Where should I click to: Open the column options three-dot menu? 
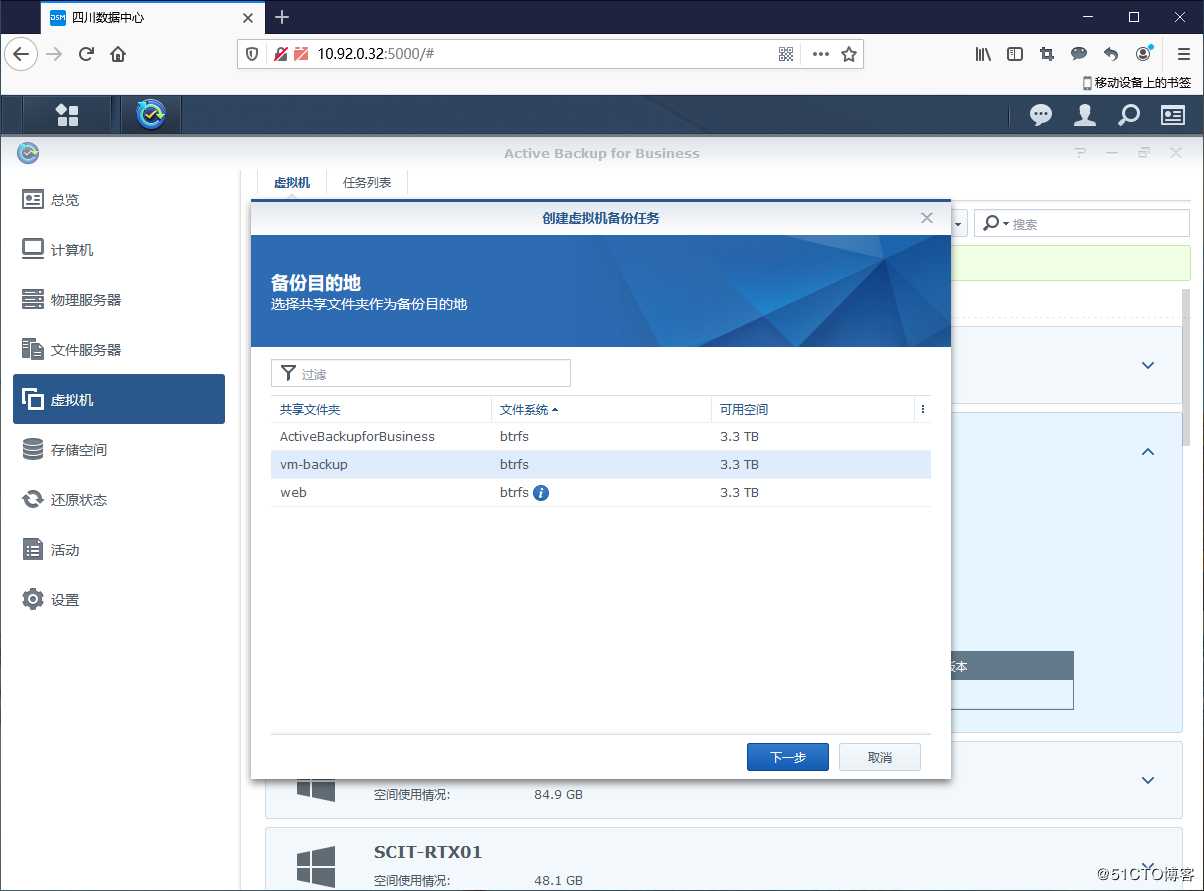click(x=922, y=409)
